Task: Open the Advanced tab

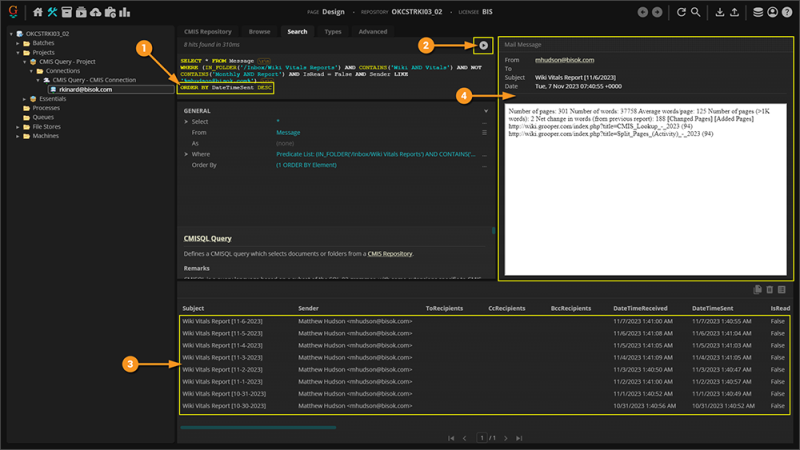Action: (372, 32)
